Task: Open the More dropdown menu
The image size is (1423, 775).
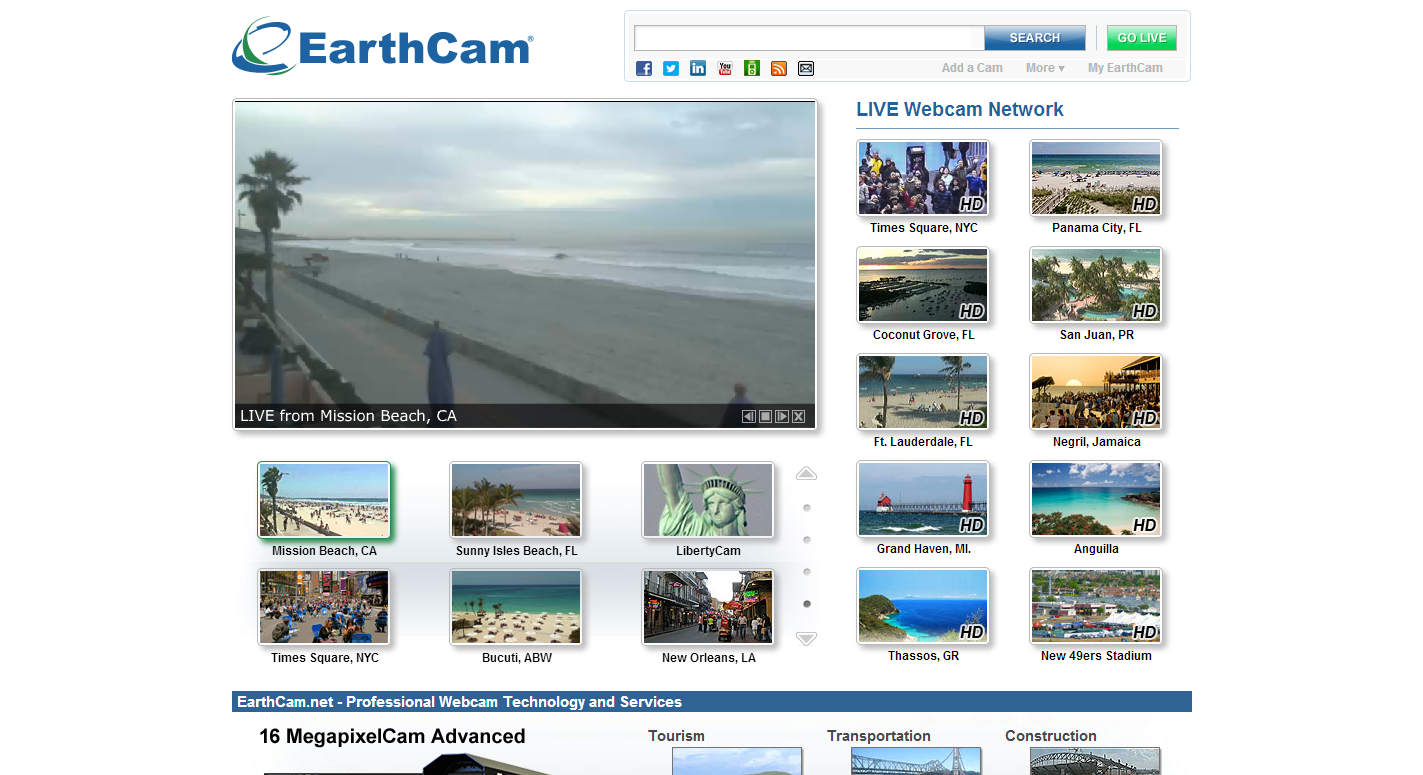Action: click(1045, 68)
